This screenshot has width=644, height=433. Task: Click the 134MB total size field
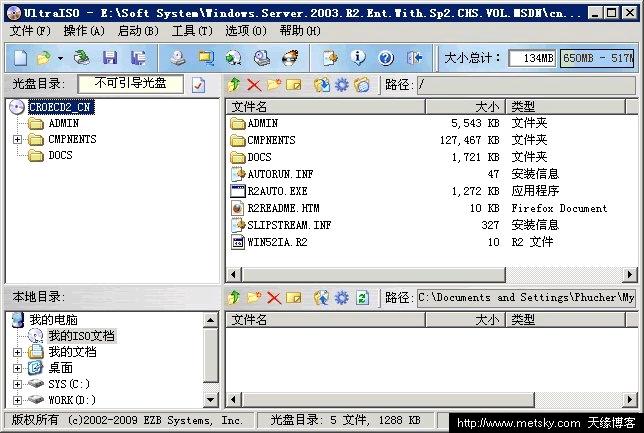point(532,58)
